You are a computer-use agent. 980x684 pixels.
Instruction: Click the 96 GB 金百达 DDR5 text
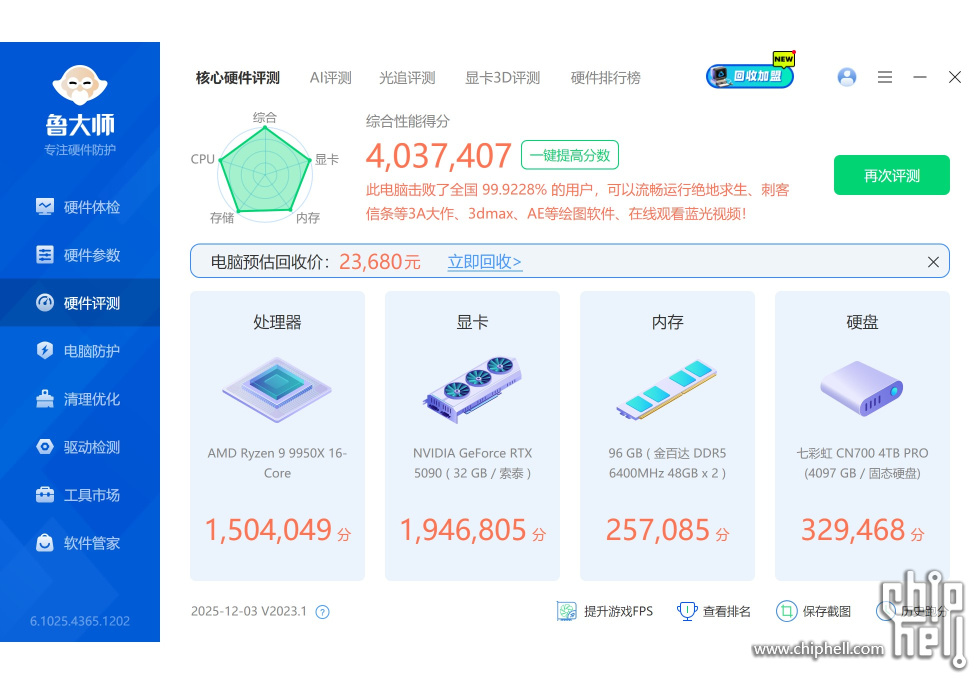pos(667,463)
